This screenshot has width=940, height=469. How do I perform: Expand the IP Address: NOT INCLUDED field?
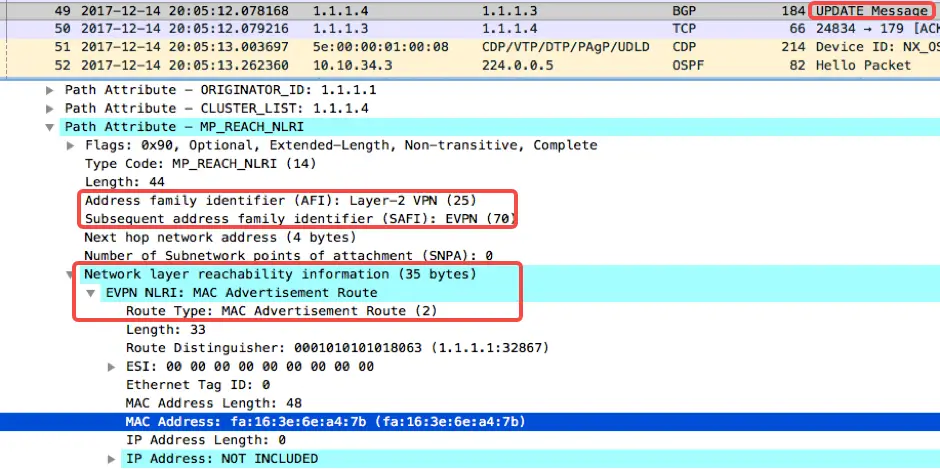112,459
